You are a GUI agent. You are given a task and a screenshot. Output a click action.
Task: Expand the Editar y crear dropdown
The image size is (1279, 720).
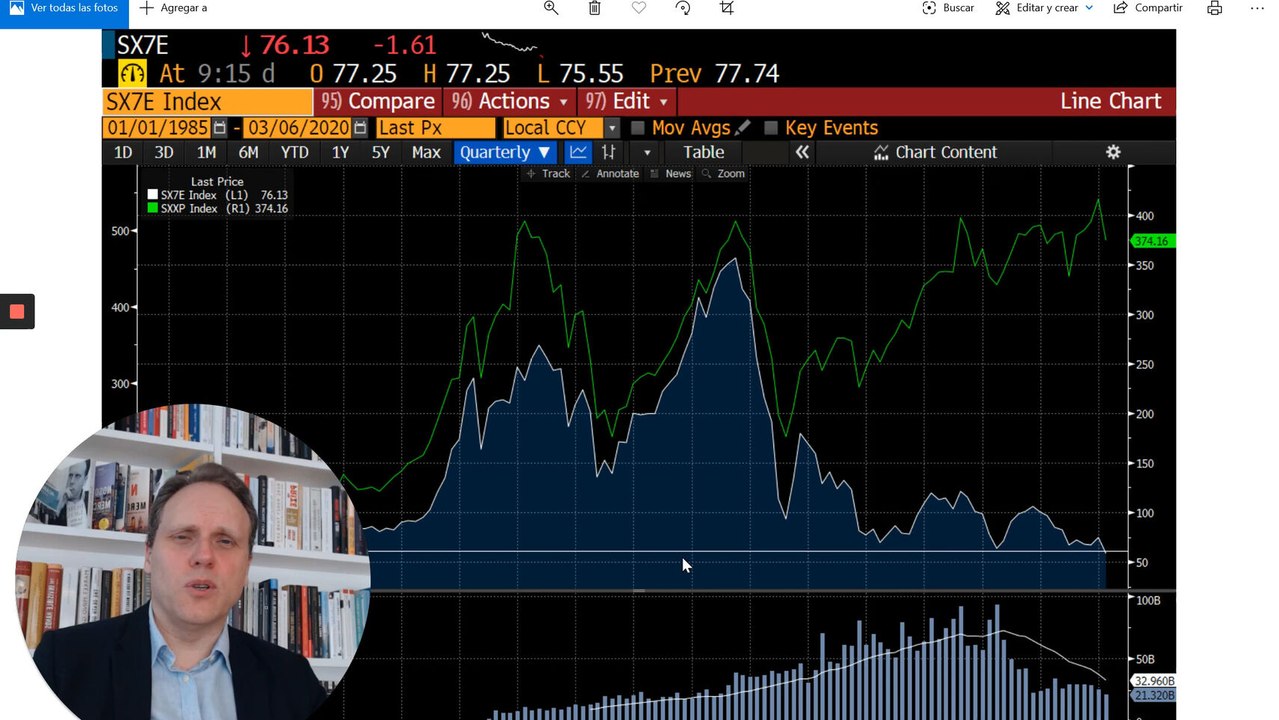[x=1089, y=8]
